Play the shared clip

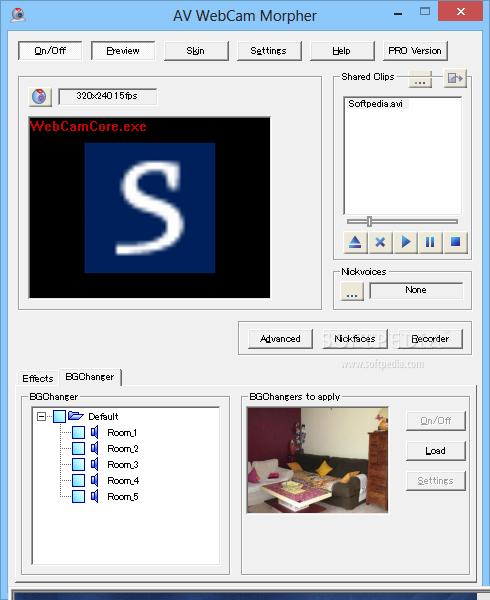pos(405,242)
